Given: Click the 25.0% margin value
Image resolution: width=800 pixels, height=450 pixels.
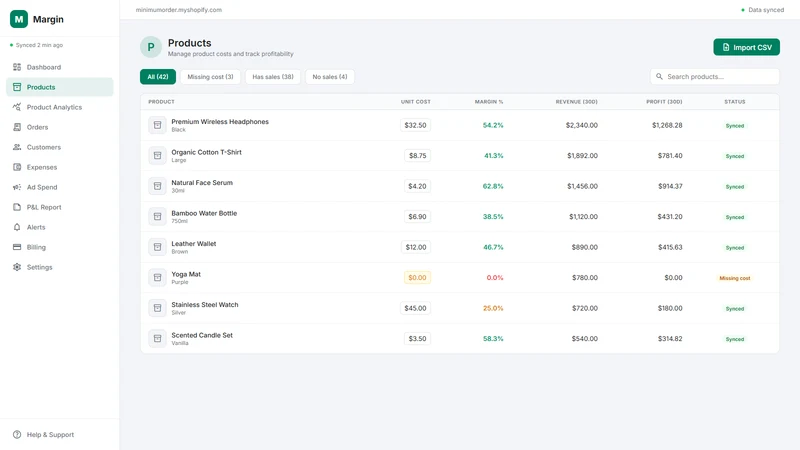Looking at the screenshot, I should point(493,308).
